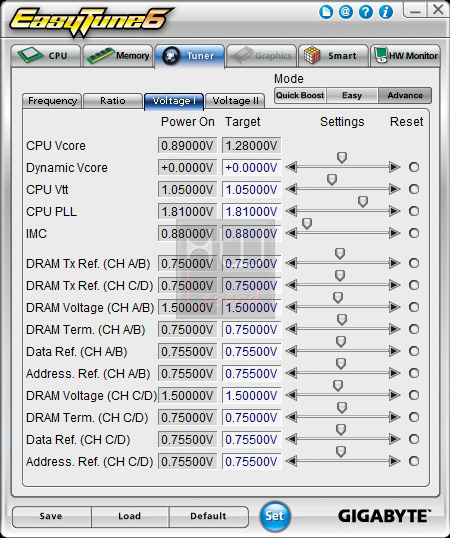Click the Data Ref. (CH C/D) target field
Image resolution: width=450 pixels, height=538 pixels.
pyautogui.click(x=251, y=440)
